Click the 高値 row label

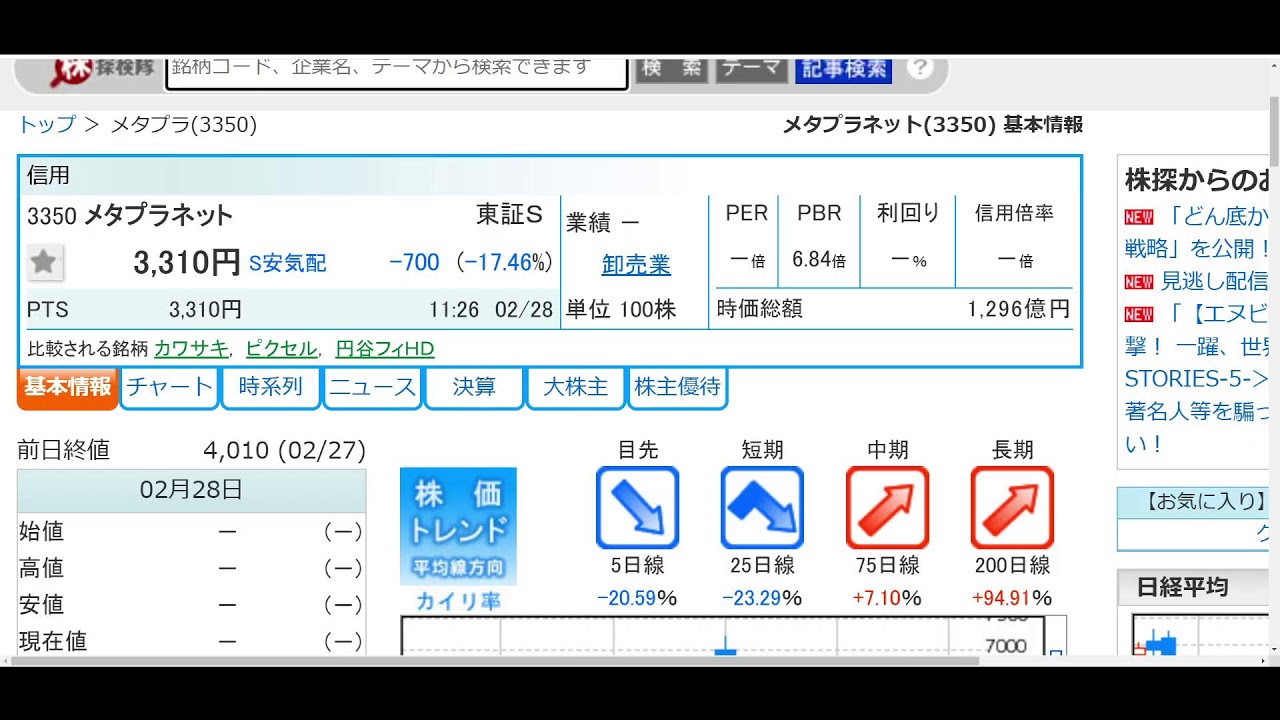point(41,568)
